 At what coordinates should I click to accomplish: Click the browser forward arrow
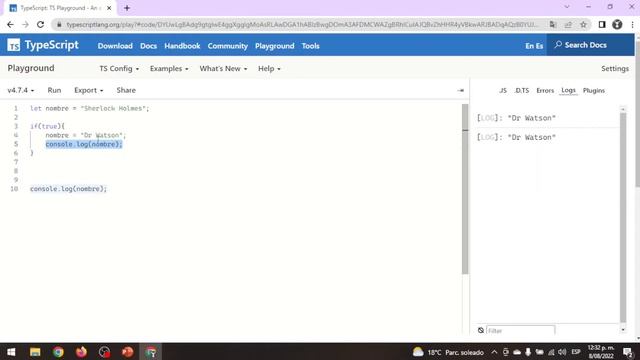coord(25,24)
